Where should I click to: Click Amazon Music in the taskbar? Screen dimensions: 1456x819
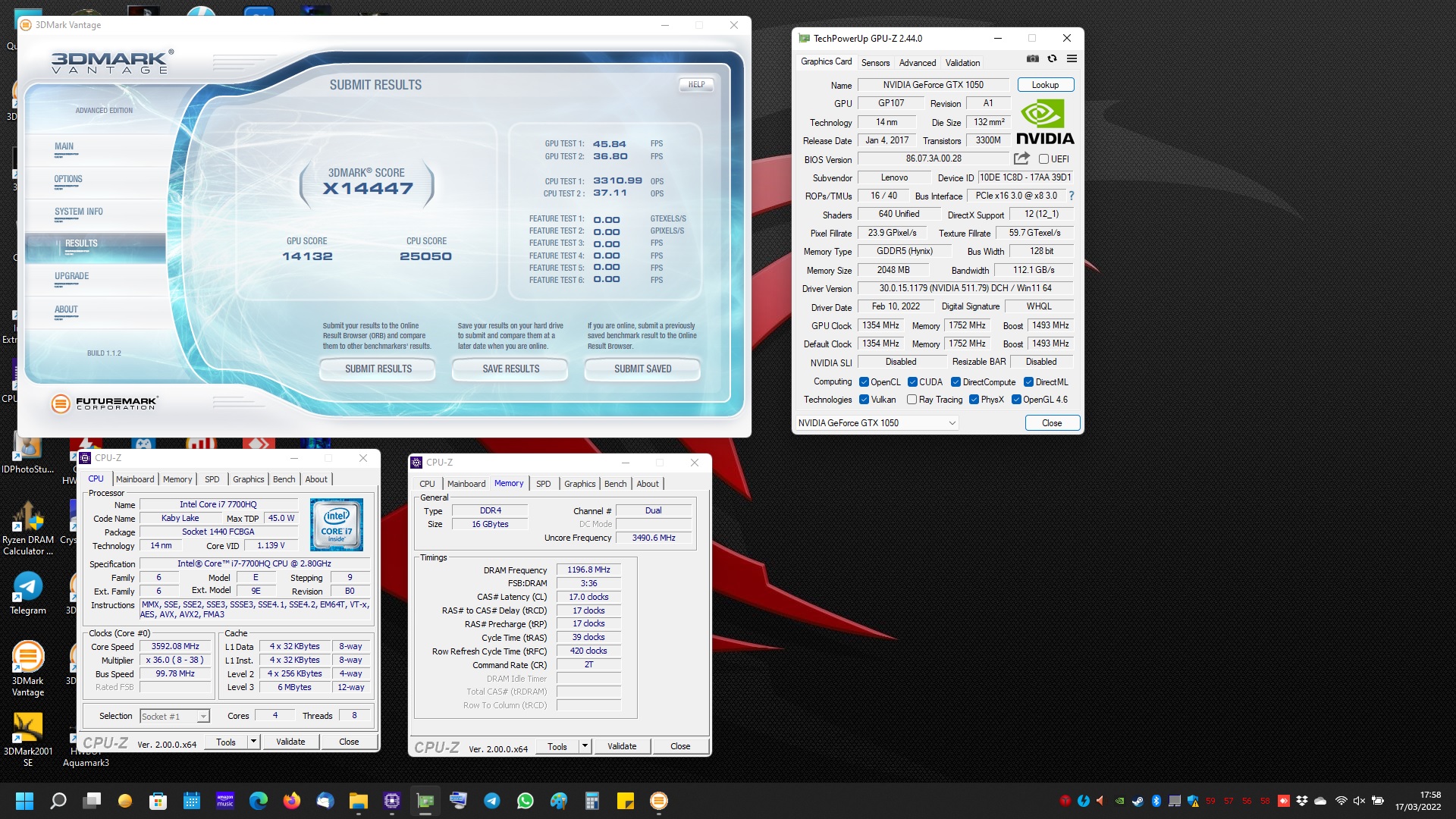tap(225, 801)
